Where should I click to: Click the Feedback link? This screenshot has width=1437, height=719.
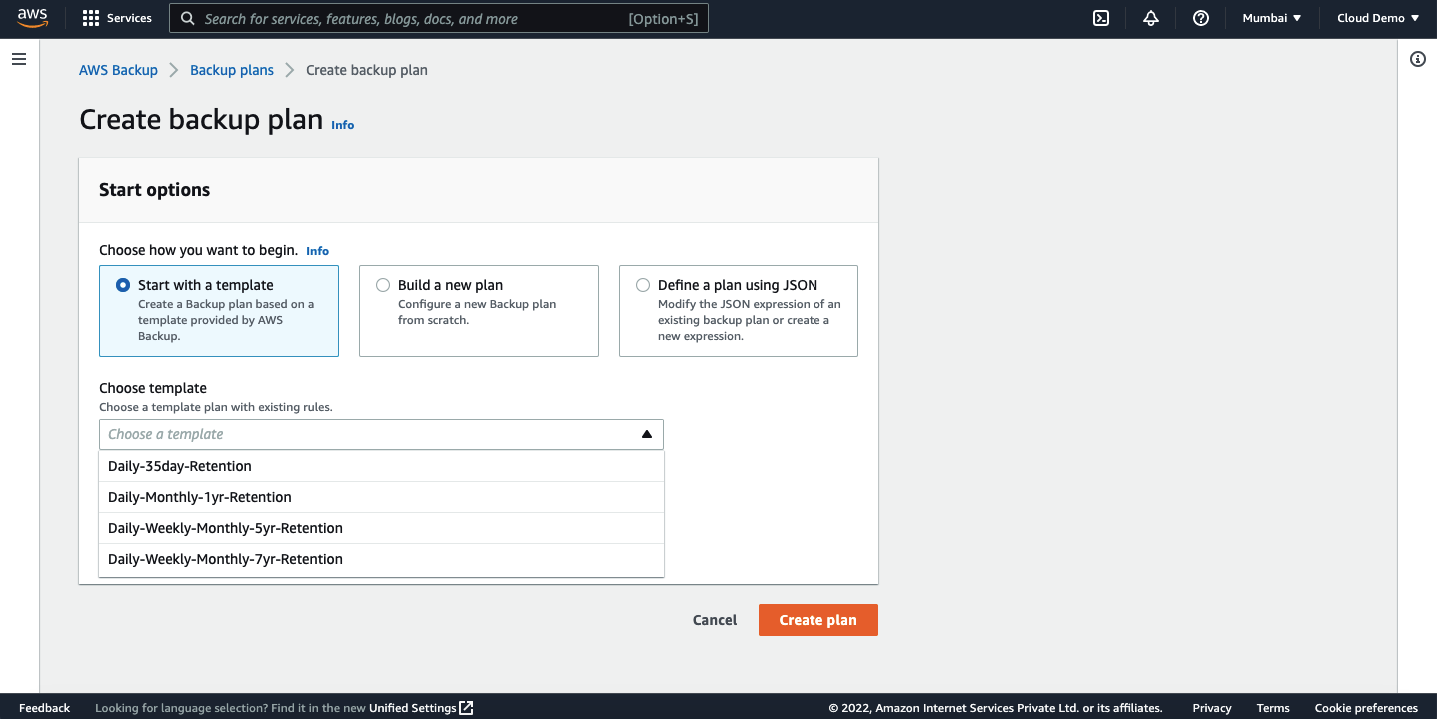click(x=45, y=708)
